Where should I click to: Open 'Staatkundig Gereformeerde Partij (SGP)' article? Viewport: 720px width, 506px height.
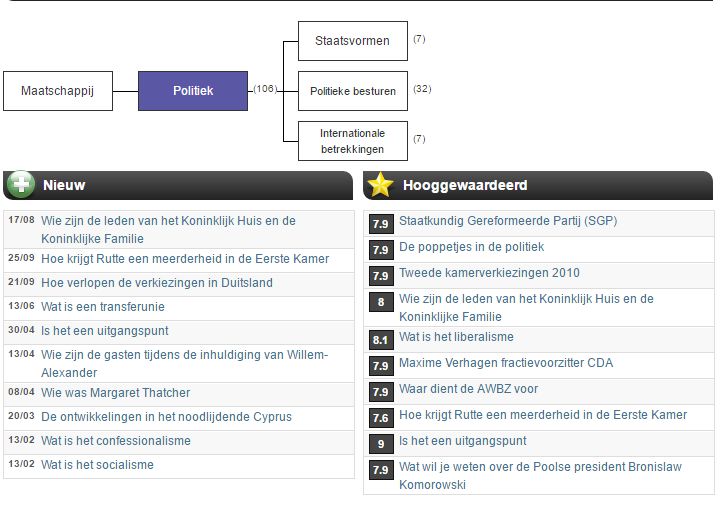(508, 221)
